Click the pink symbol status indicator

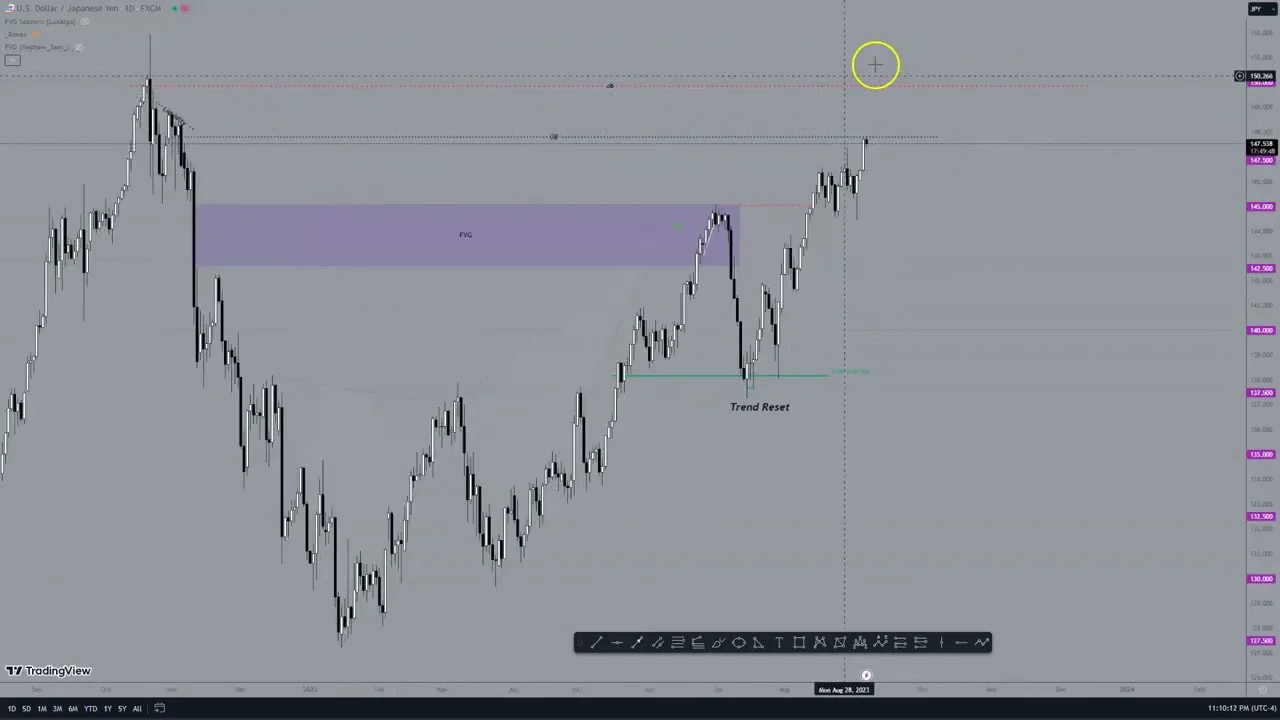(186, 8)
